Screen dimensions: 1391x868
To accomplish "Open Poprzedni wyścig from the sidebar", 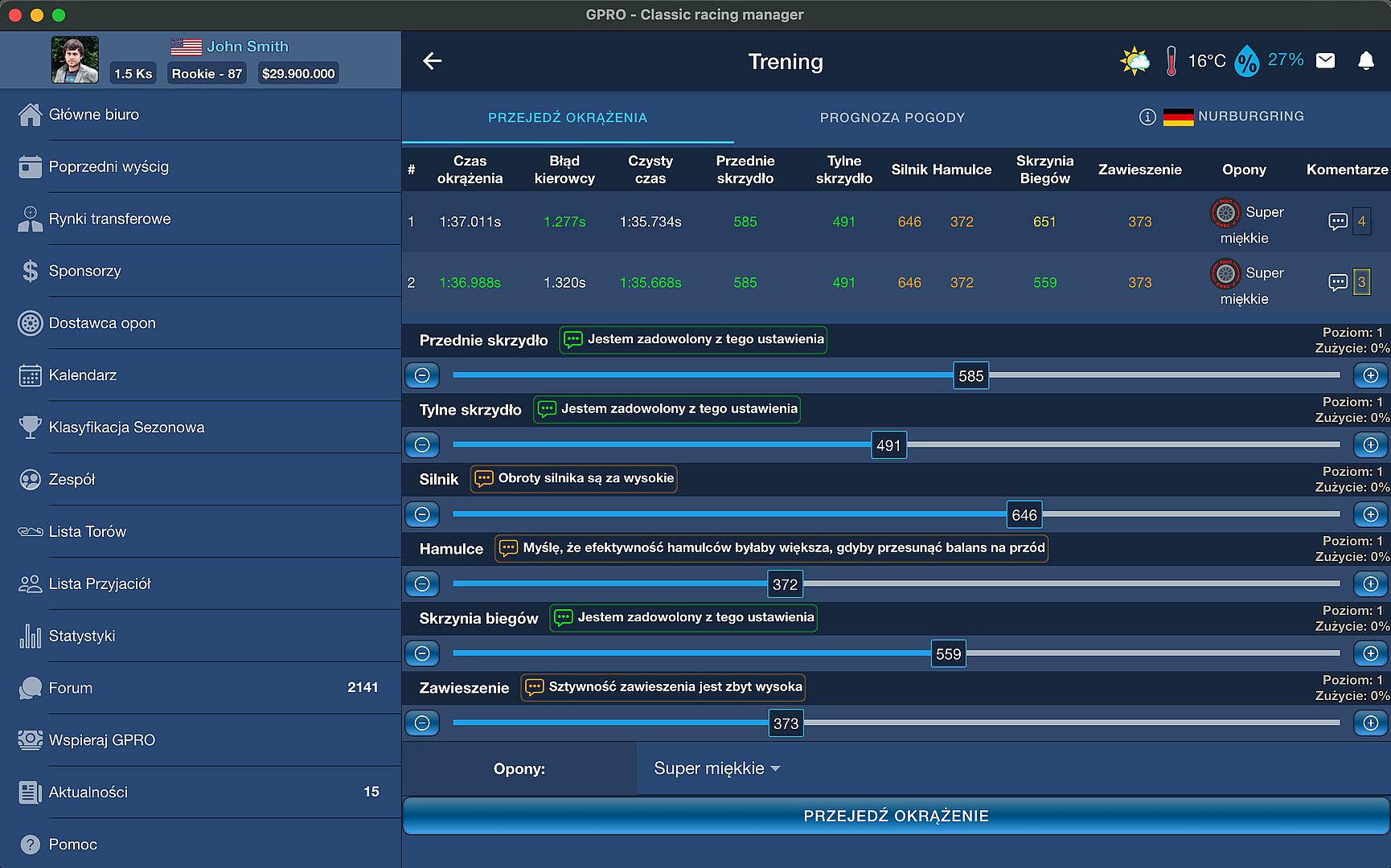I will (x=201, y=167).
